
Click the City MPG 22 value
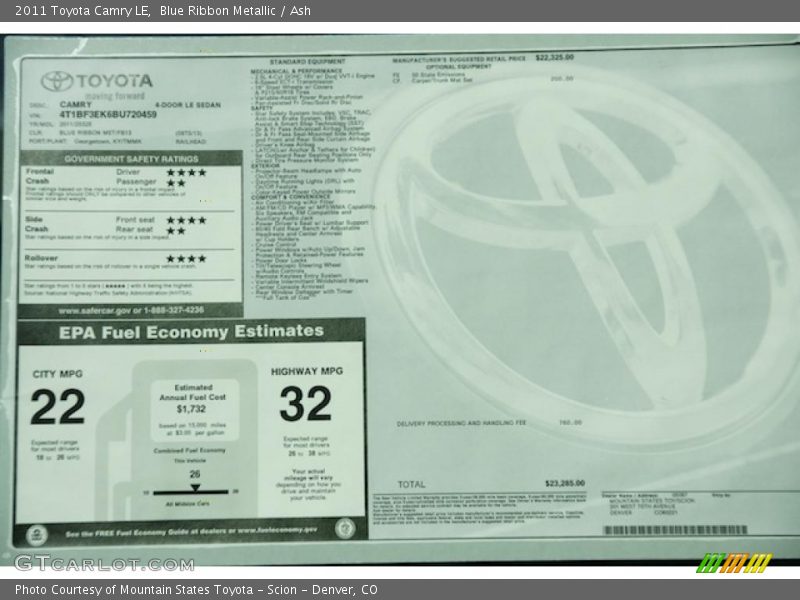[x=57, y=406]
